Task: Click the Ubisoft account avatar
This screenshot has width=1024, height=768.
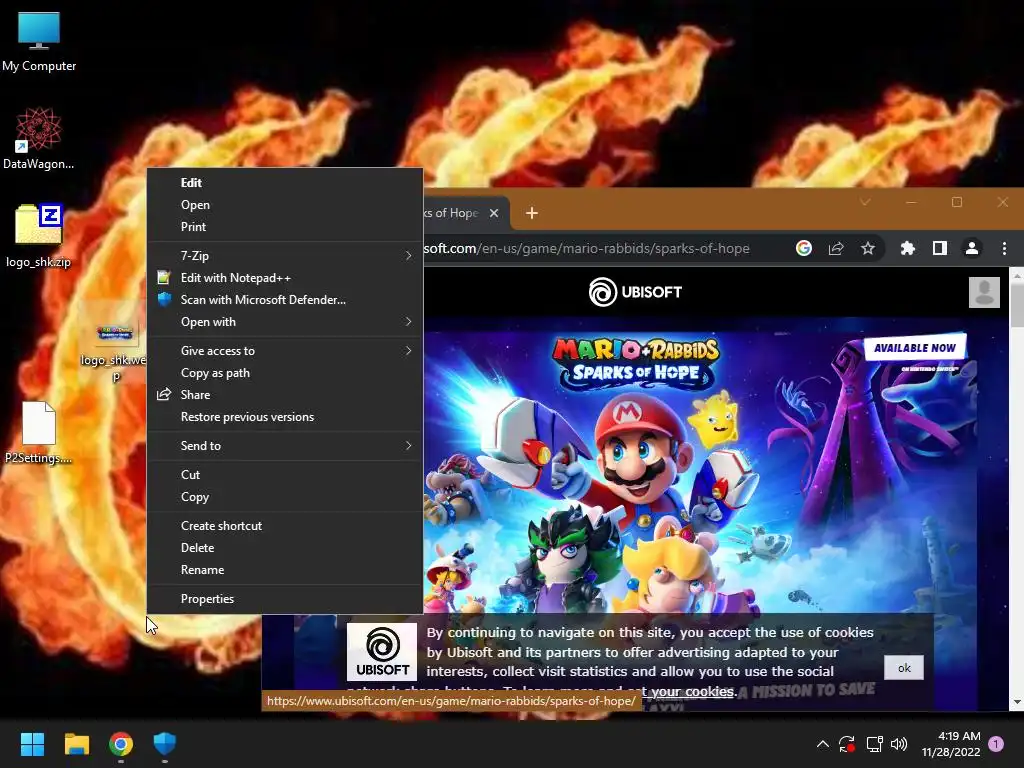Action: (984, 292)
